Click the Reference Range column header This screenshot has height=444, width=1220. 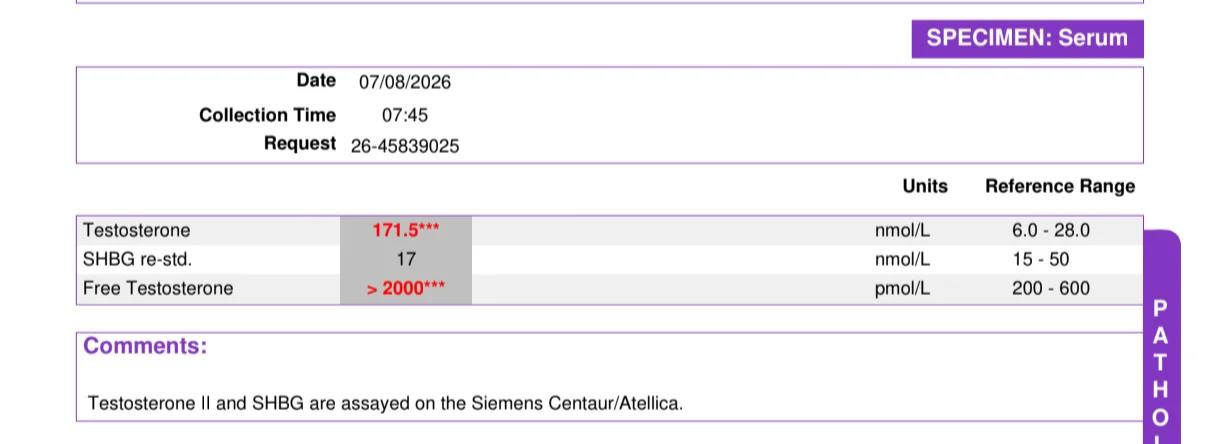point(1060,186)
